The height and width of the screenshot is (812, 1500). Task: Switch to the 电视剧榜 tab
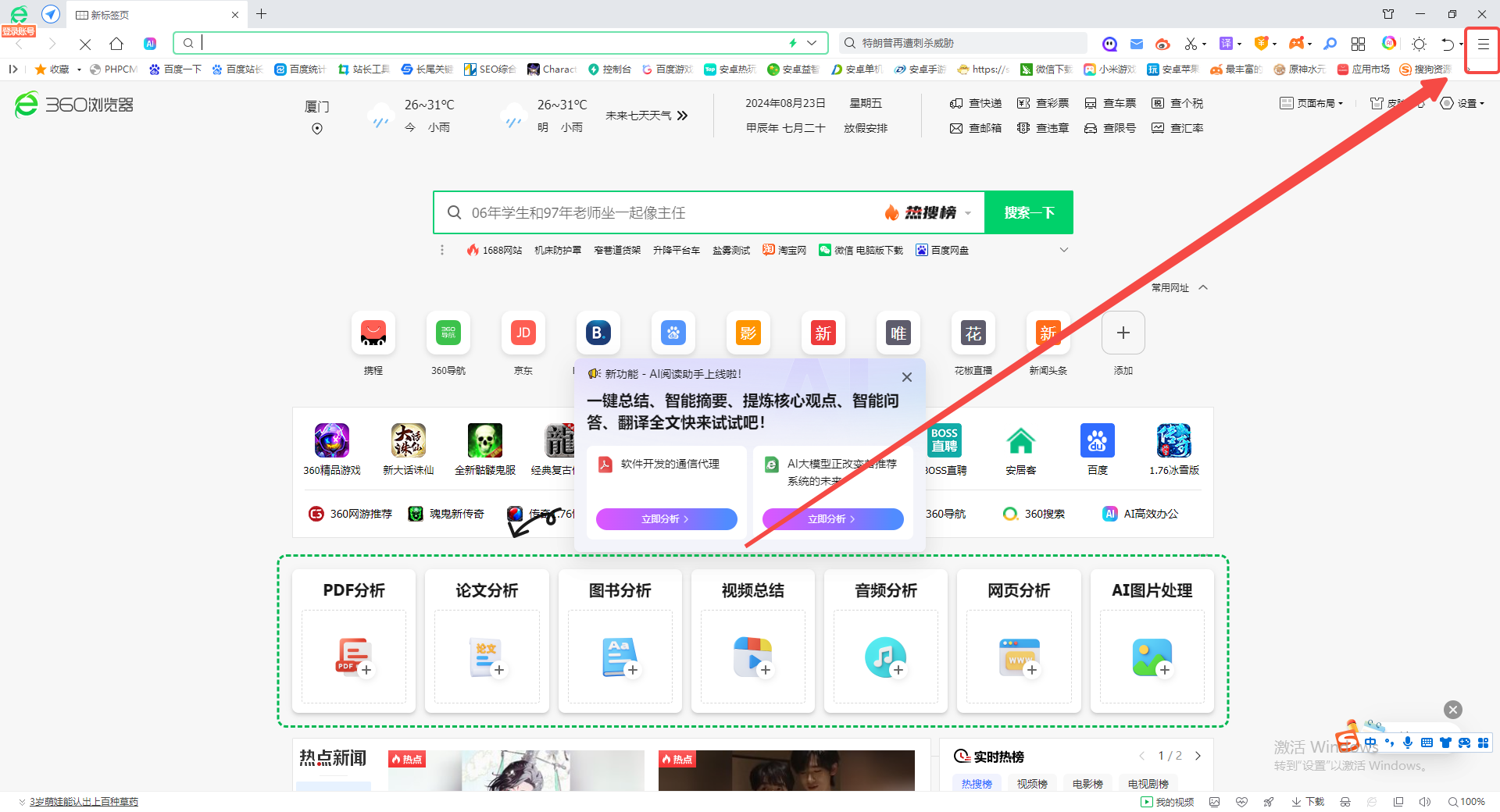[x=1148, y=784]
